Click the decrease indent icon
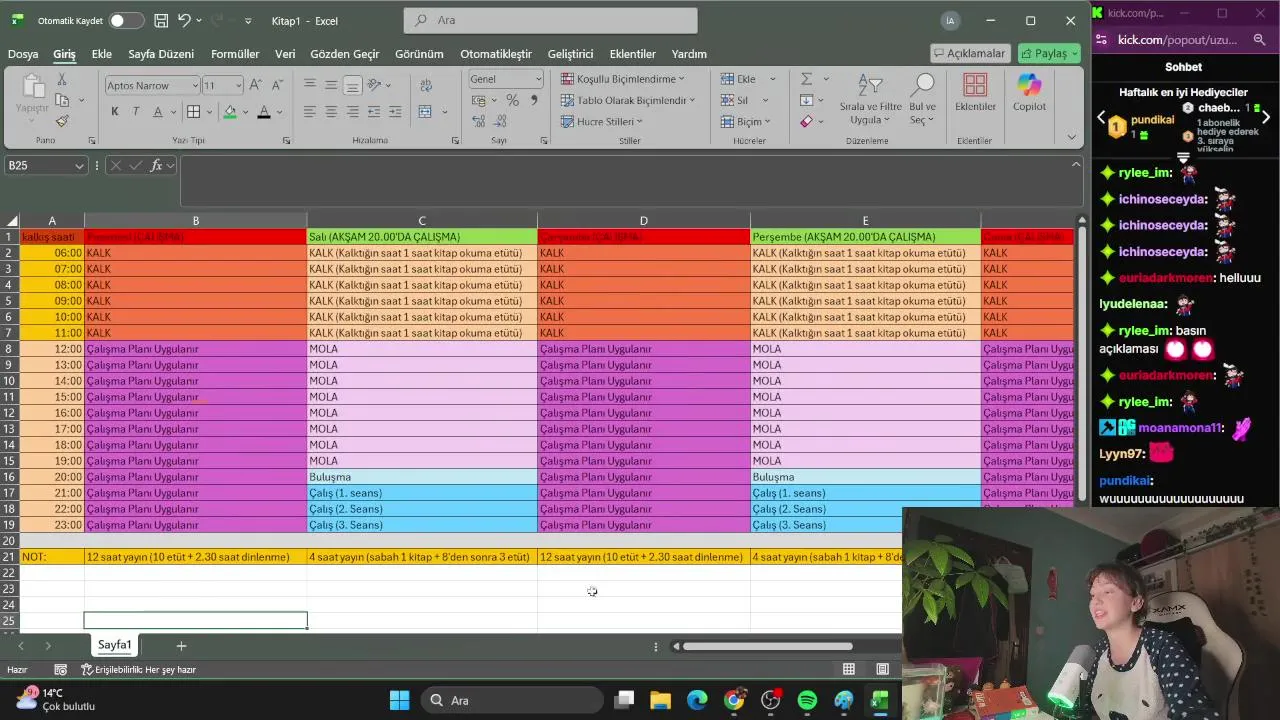 (375, 112)
